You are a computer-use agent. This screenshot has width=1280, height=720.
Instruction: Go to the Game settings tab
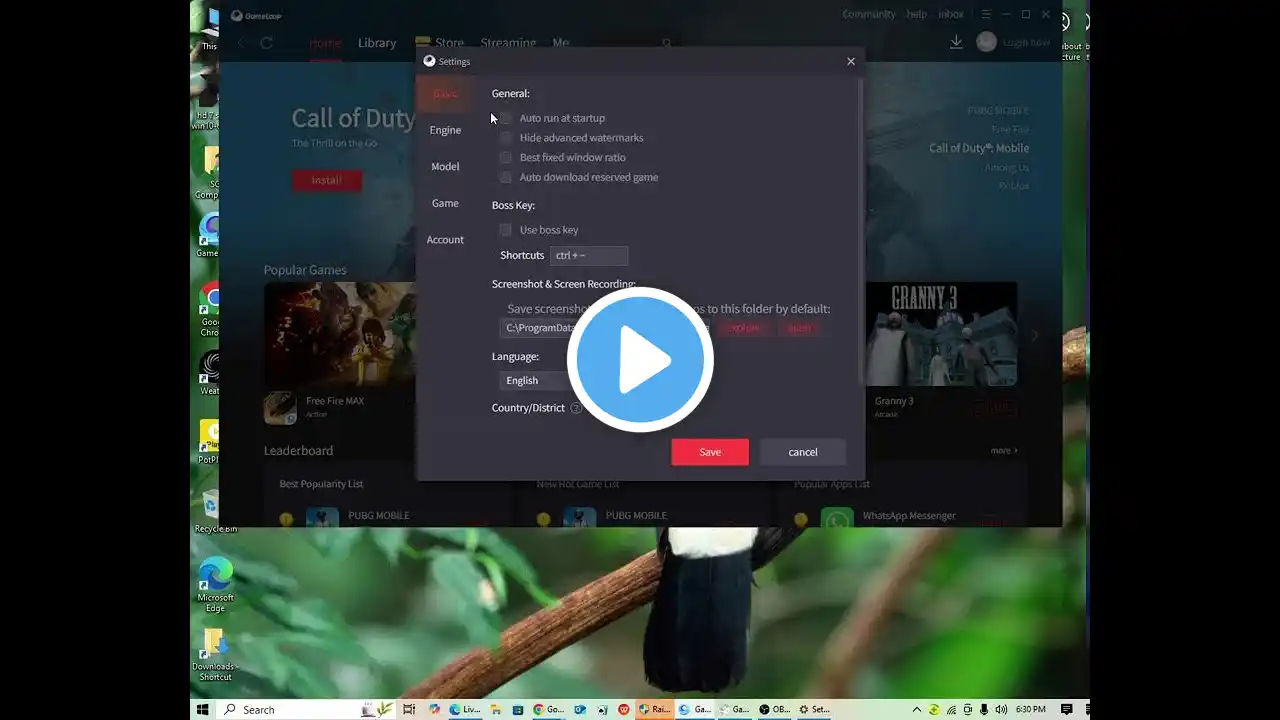445,203
